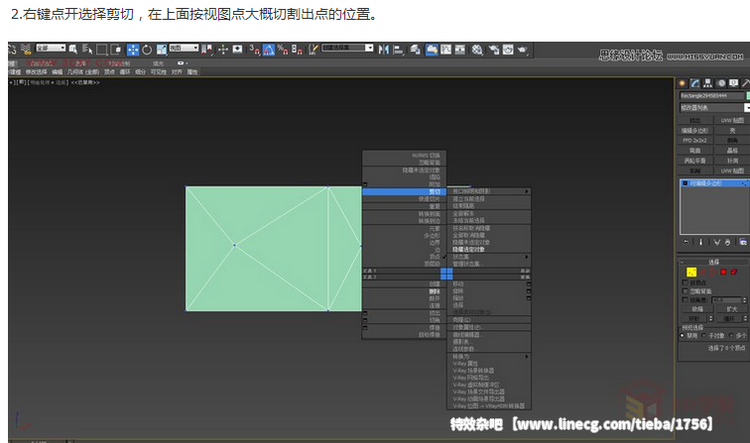Click the Mirror tool icon

pyautogui.click(x=383, y=49)
